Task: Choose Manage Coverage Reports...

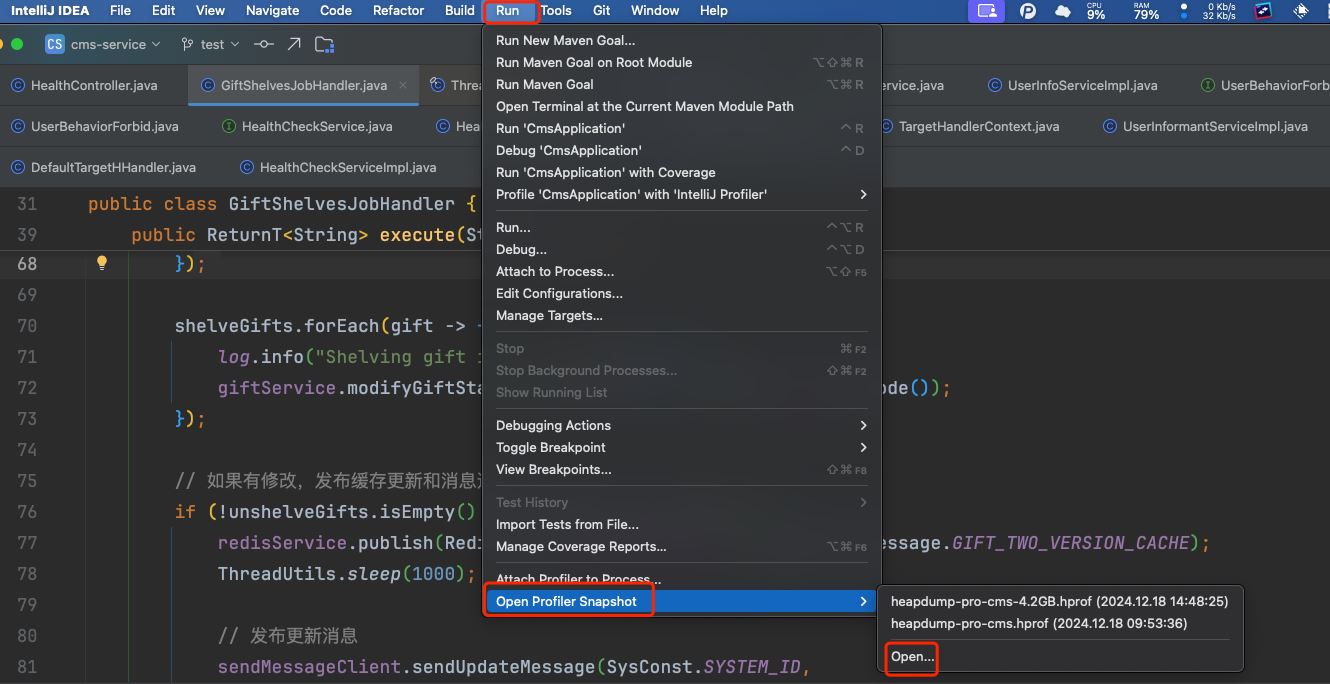Action: [682, 546]
